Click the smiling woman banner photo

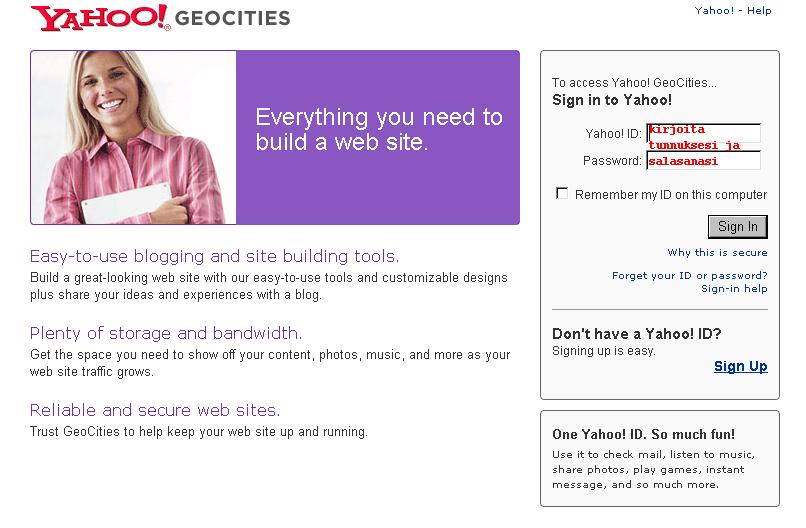134,138
